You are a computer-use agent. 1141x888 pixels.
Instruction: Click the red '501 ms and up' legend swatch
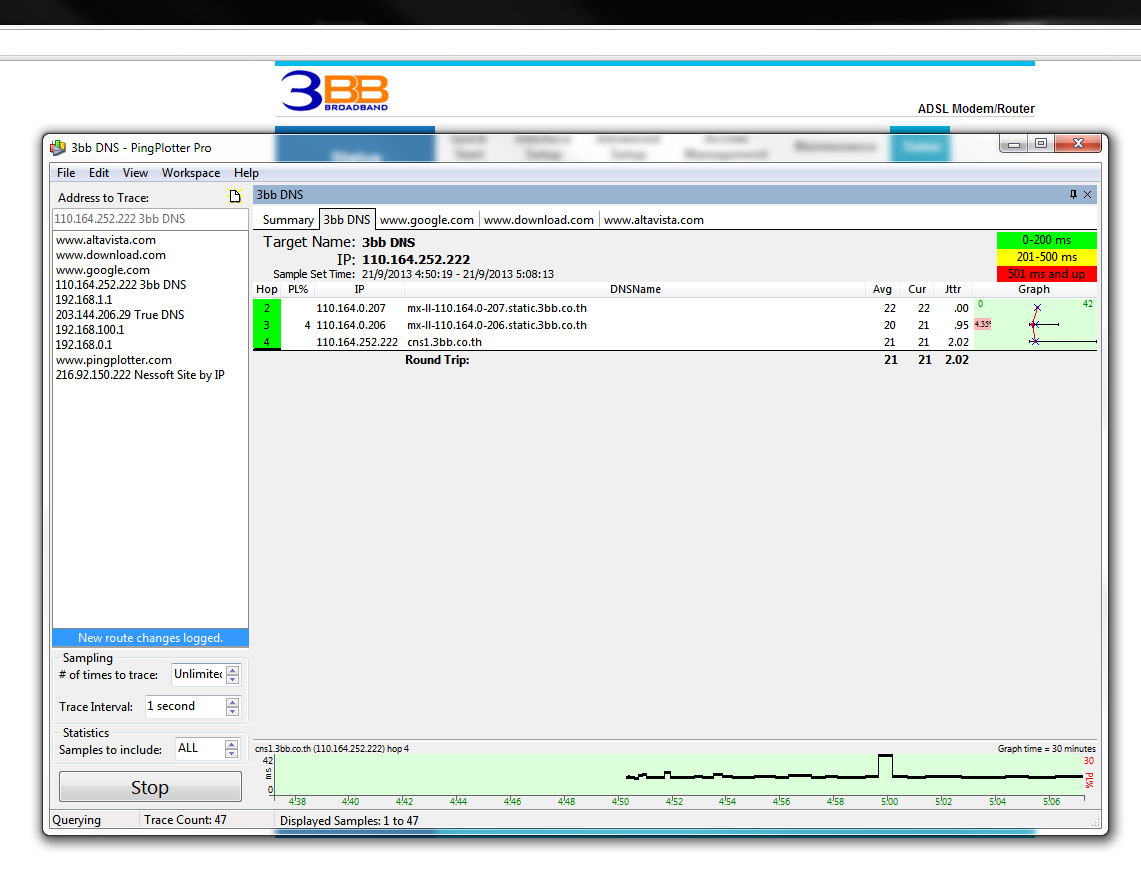[x=1046, y=274]
